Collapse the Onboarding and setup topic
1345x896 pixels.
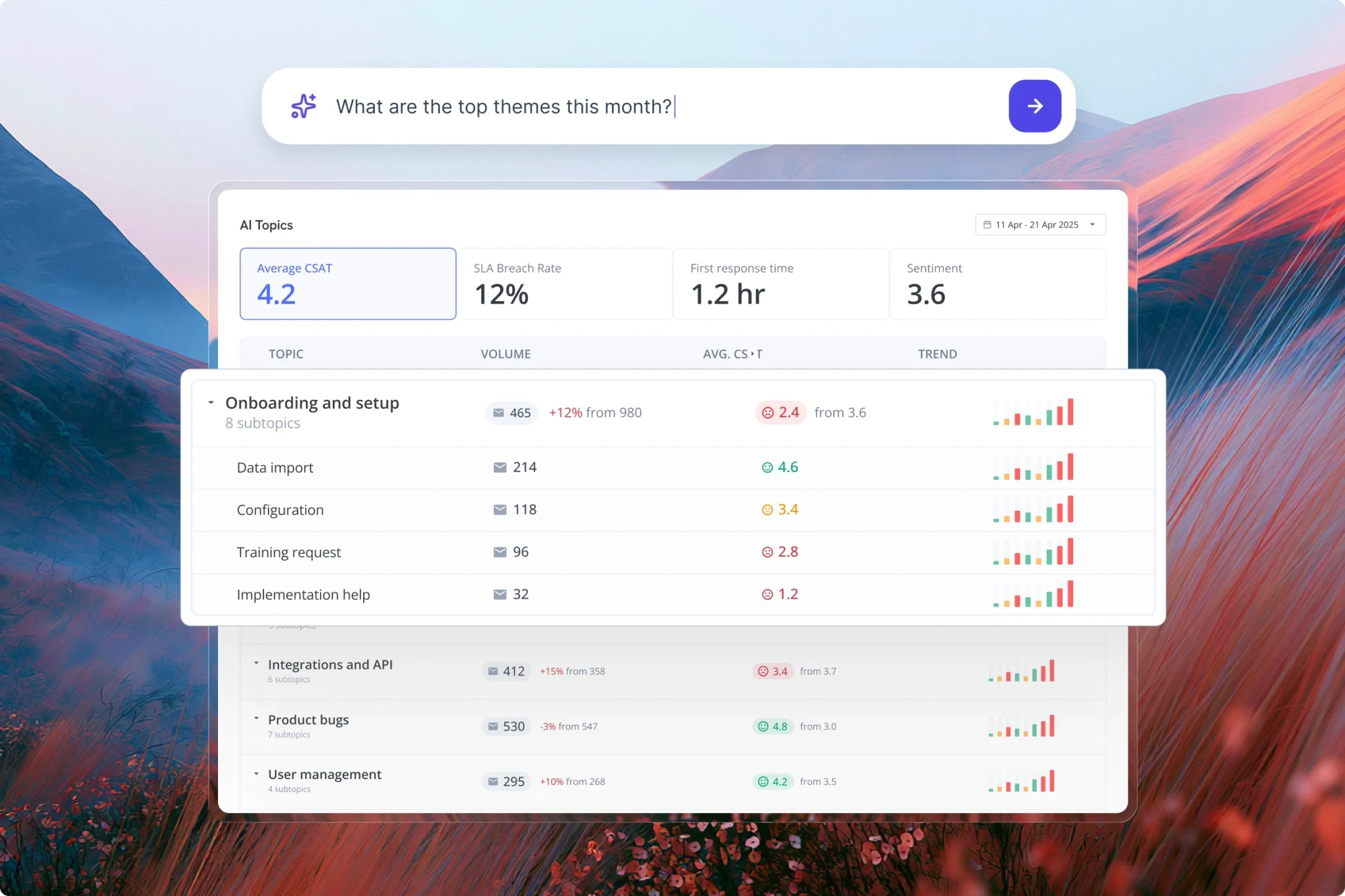pos(211,402)
